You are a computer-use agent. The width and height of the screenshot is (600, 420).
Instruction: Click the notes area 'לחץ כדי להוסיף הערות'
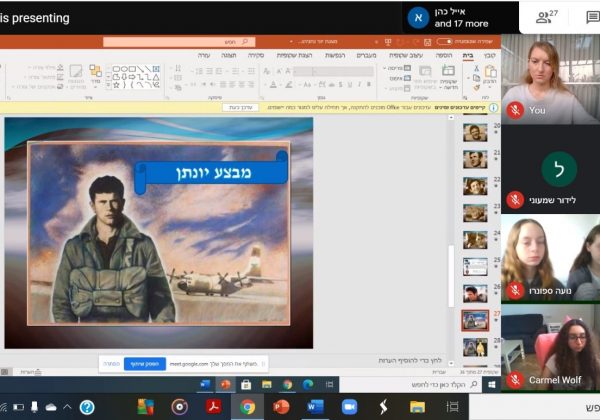click(x=410, y=360)
